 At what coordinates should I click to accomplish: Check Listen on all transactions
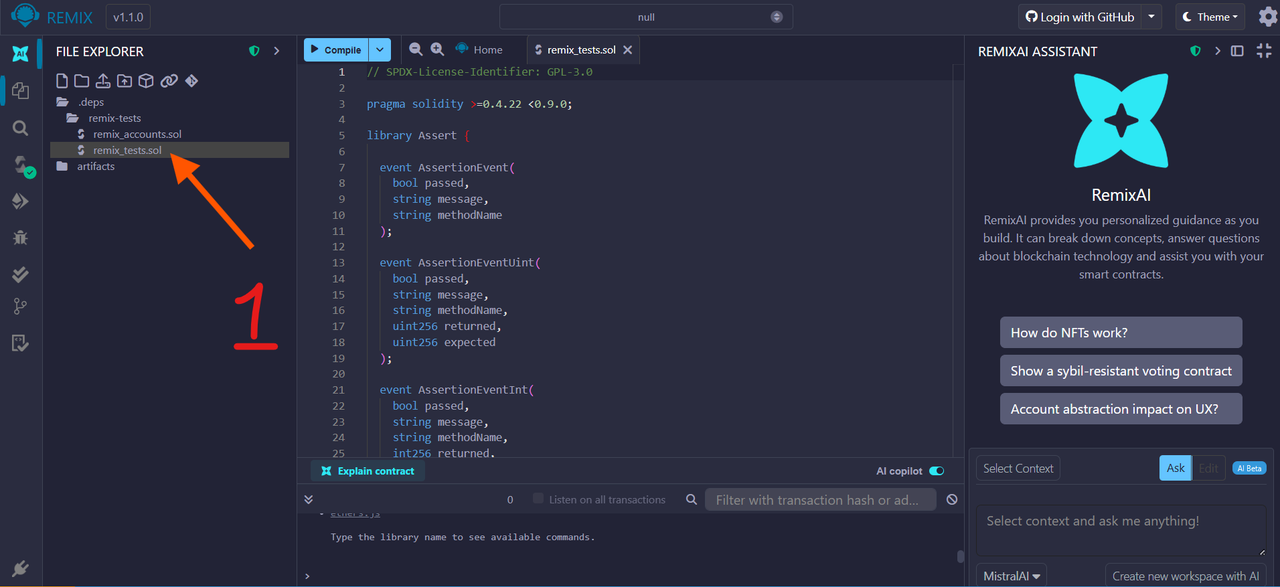(539, 499)
